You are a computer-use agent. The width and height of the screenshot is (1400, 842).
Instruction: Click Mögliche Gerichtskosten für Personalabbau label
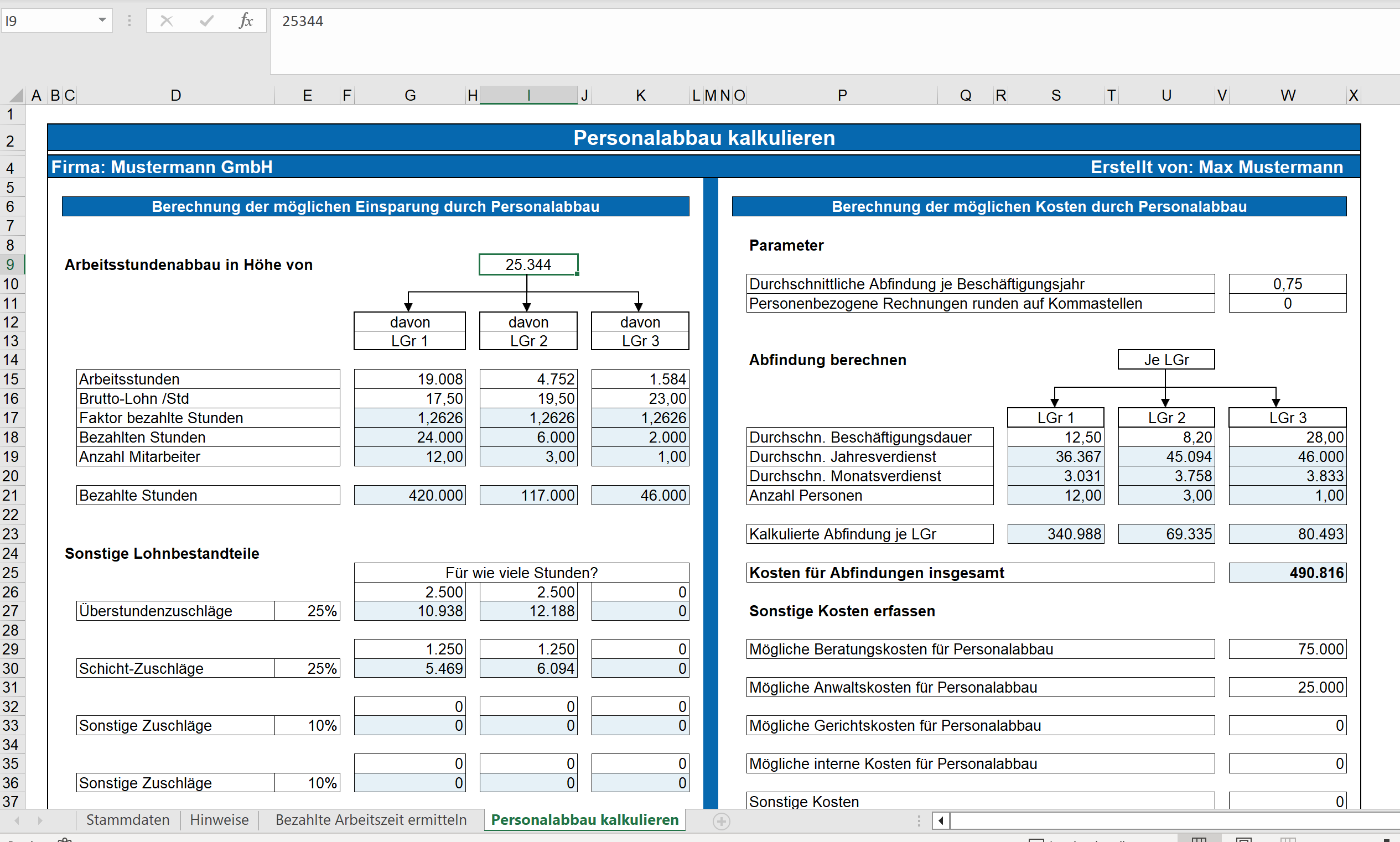tap(980, 725)
